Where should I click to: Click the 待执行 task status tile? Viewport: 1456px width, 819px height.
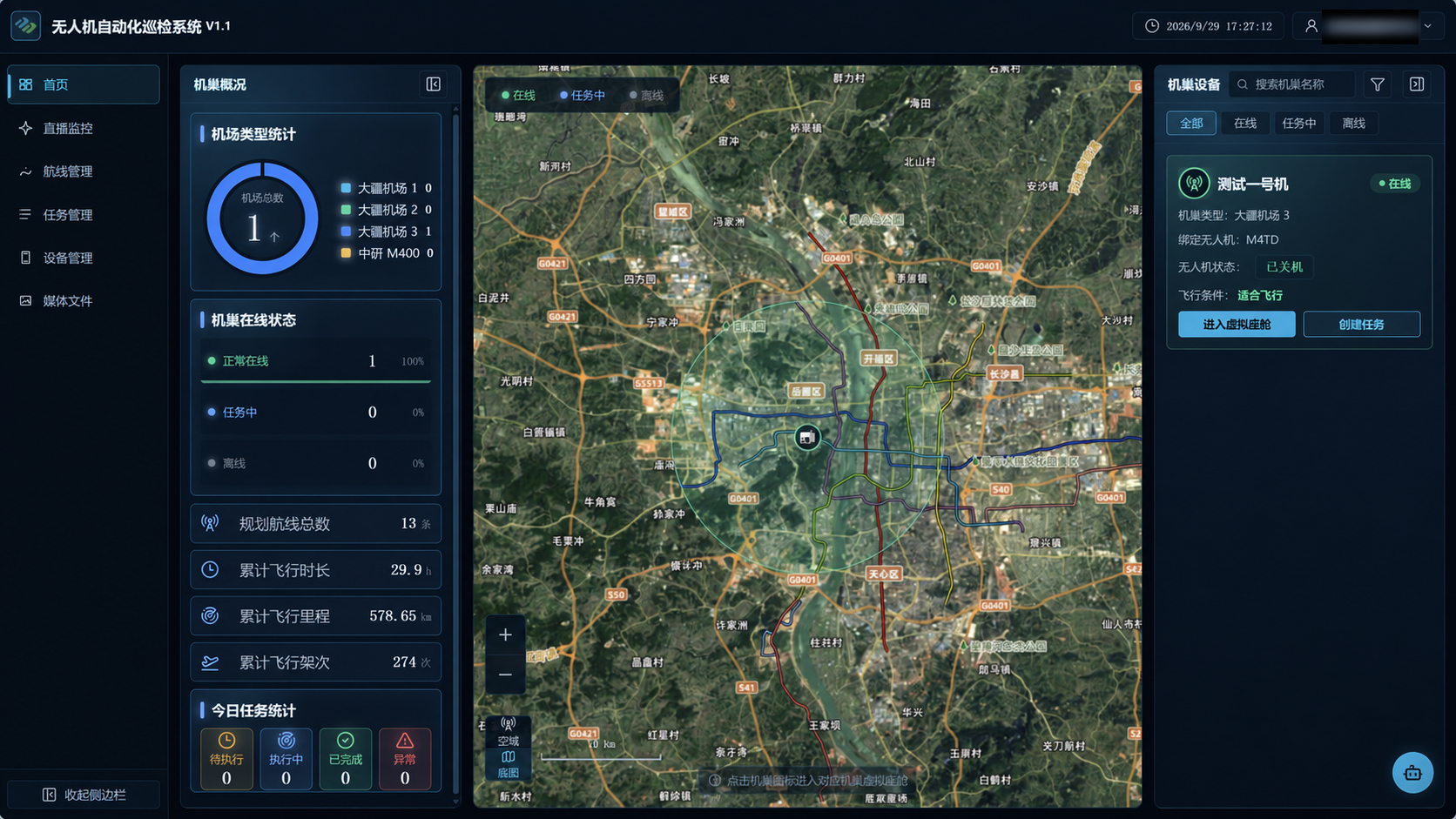(226, 759)
